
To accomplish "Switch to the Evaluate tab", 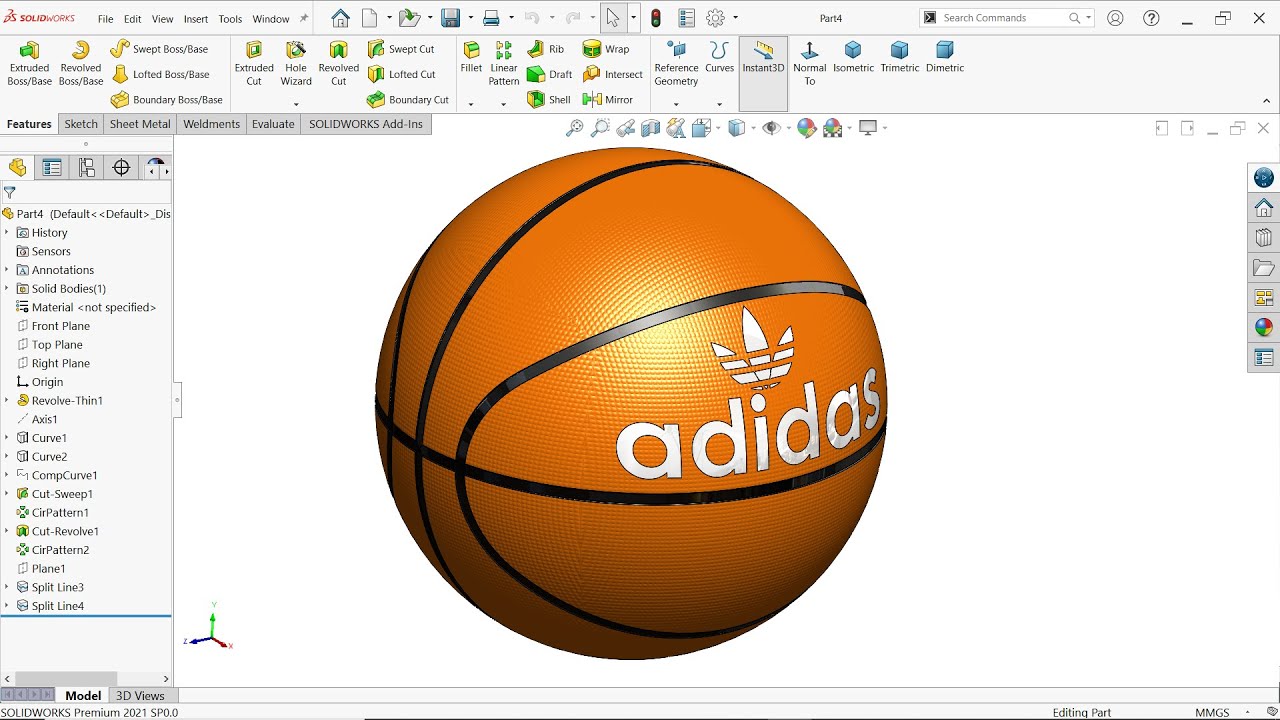I will (x=273, y=124).
